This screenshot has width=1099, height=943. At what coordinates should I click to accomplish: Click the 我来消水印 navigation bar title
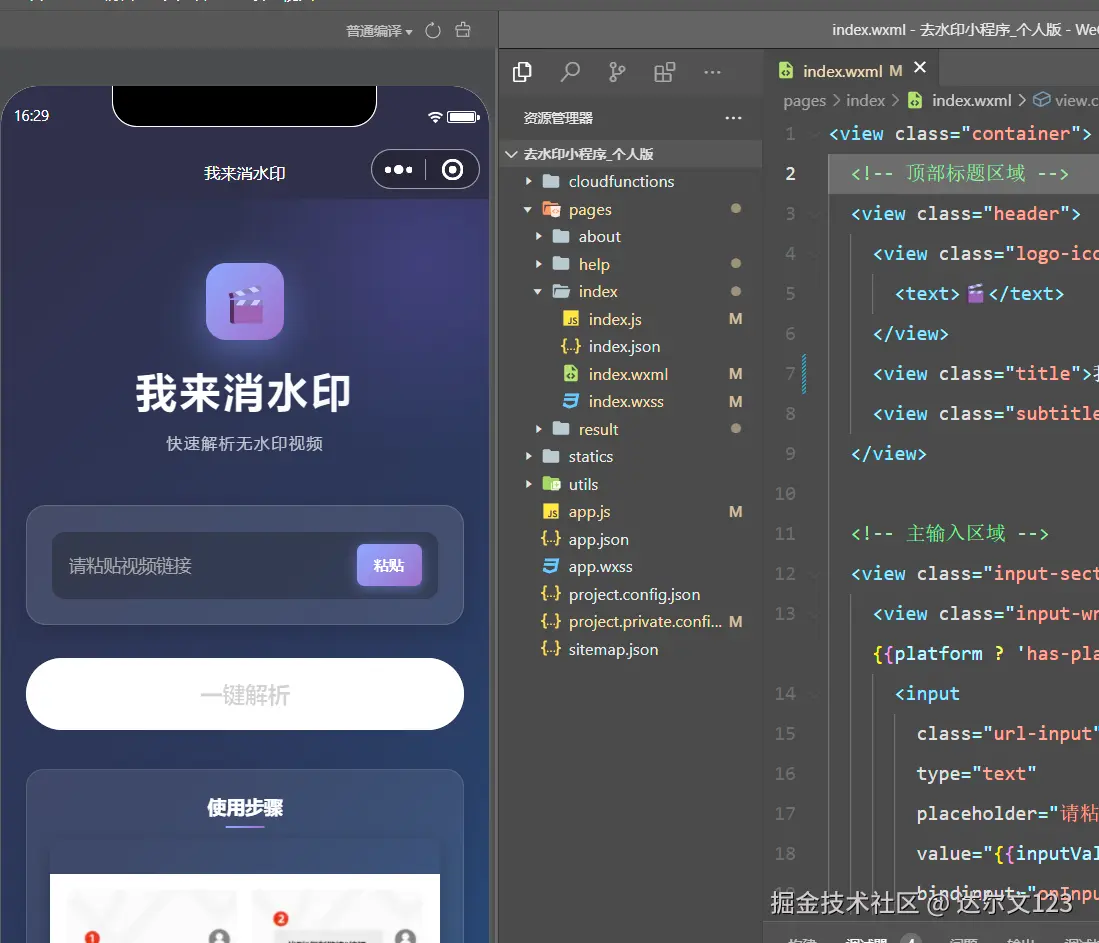(x=245, y=173)
